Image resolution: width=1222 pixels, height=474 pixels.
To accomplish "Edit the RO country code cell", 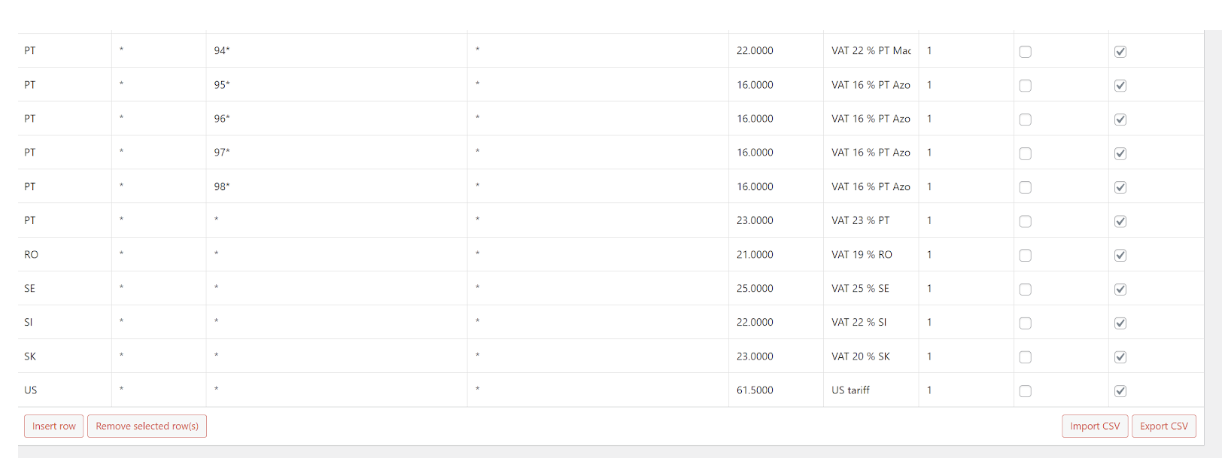I will pyautogui.click(x=64, y=254).
